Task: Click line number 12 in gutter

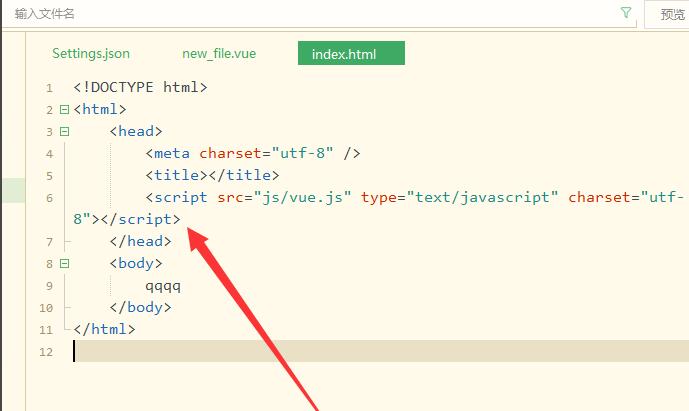Action: [x=45, y=352]
